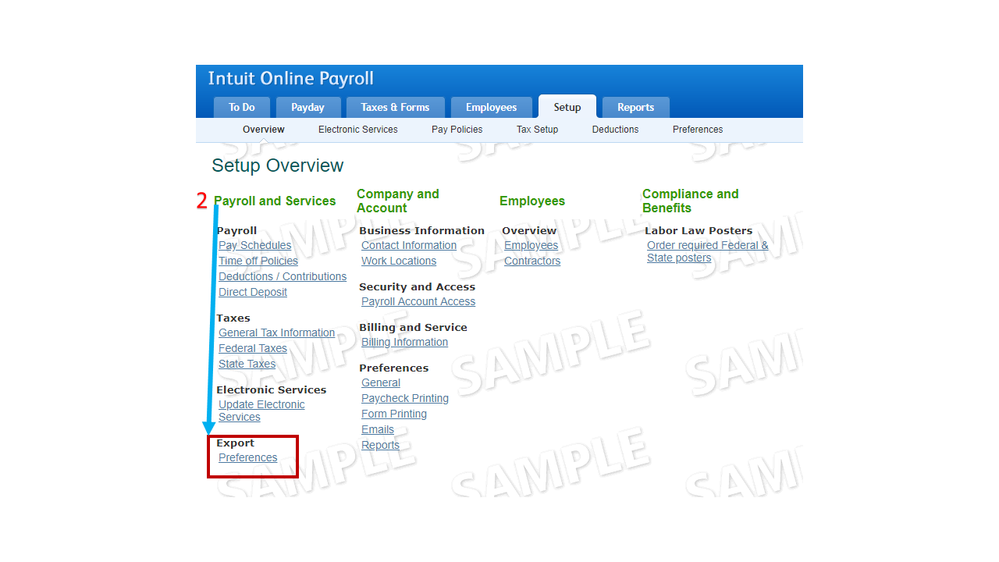Click the Setup Overview heading
The width and height of the screenshot is (999, 562).
[x=277, y=166]
